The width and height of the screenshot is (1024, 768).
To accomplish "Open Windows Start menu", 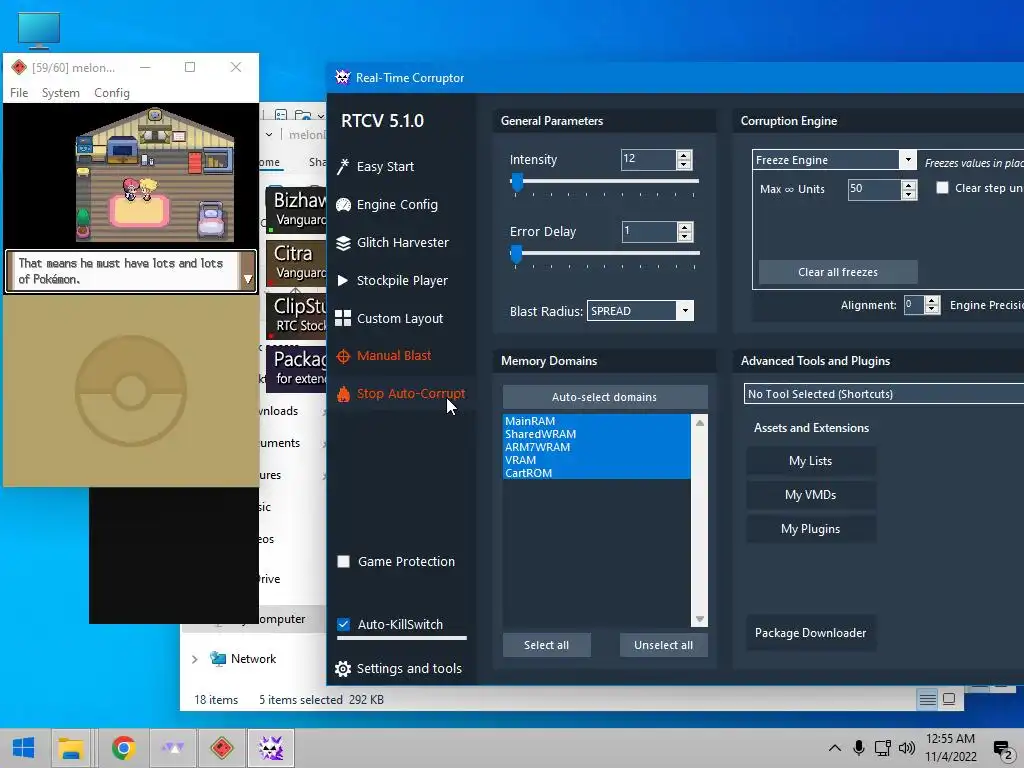I will [x=24, y=748].
